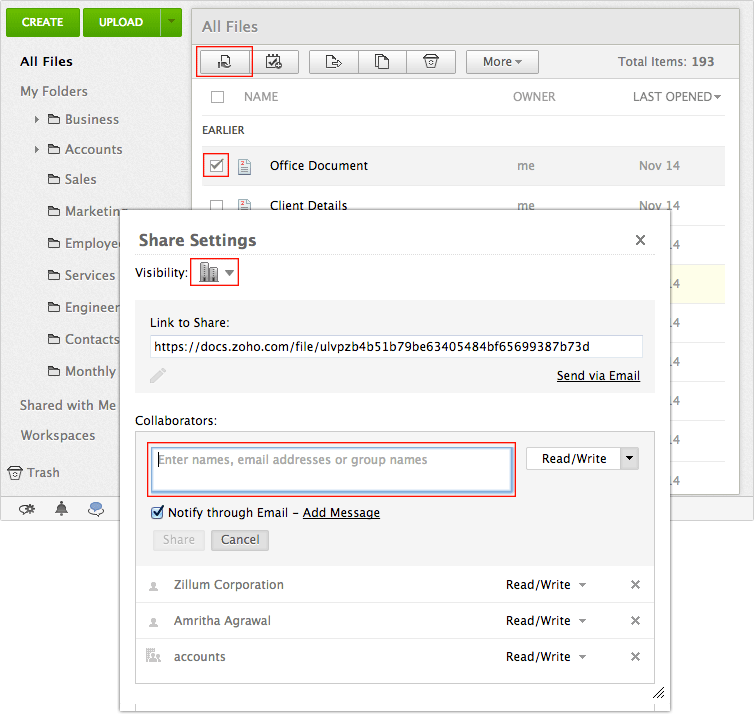This screenshot has width=754, height=714.
Task: Click the green CREATE button
Action: [x=43, y=22]
